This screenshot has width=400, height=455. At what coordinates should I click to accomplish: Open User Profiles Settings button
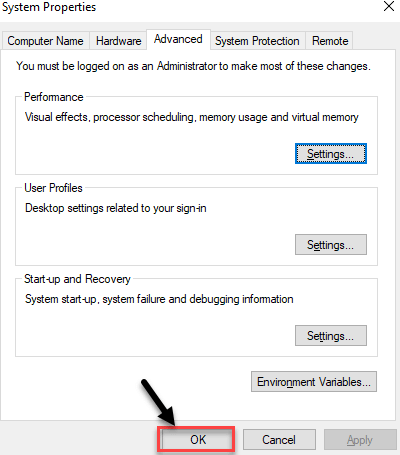pyautogui.click(x=331, y=245)
